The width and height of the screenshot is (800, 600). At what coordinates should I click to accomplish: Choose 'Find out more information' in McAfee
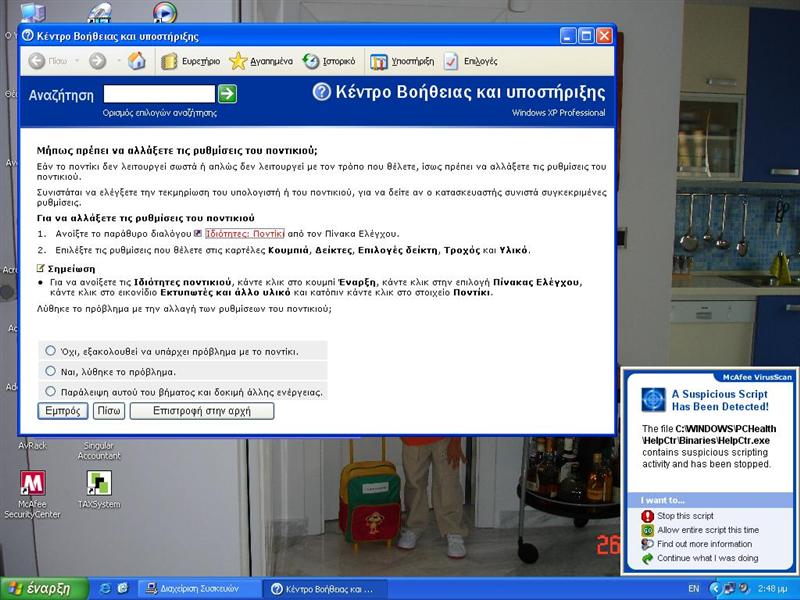[x=704, y=544]
